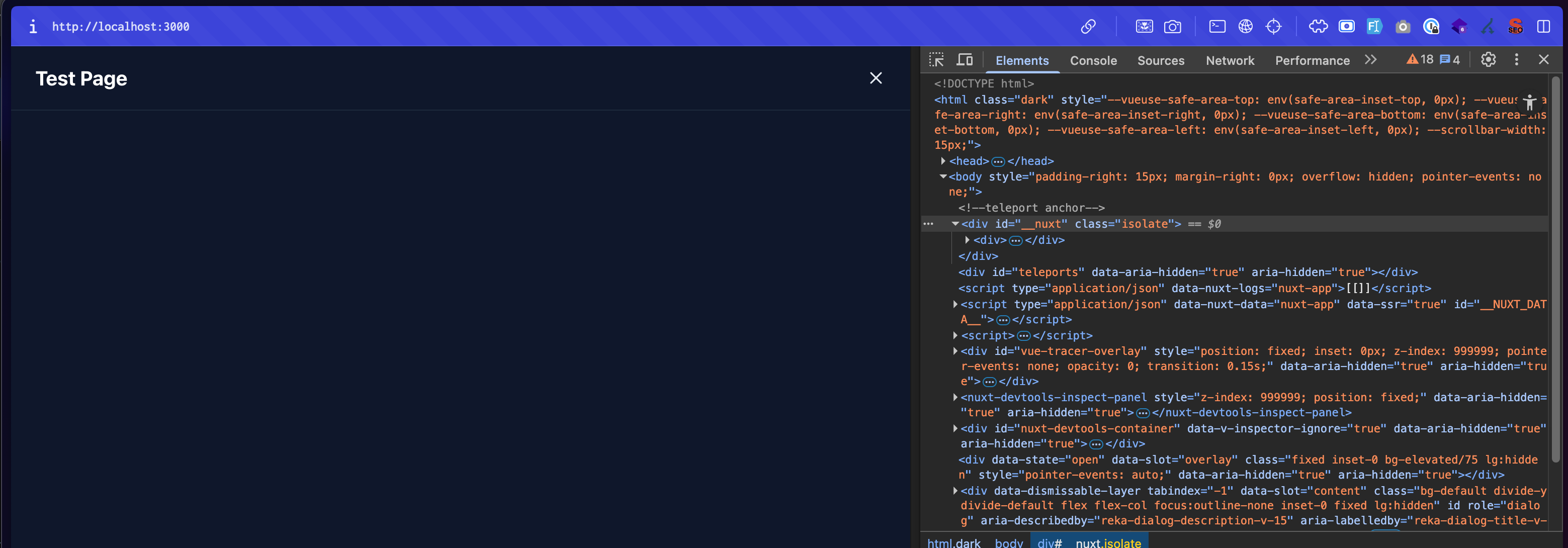The image size is (1568, 548).
Task: Collapse the body element node
Action: (x=943, y=177)
